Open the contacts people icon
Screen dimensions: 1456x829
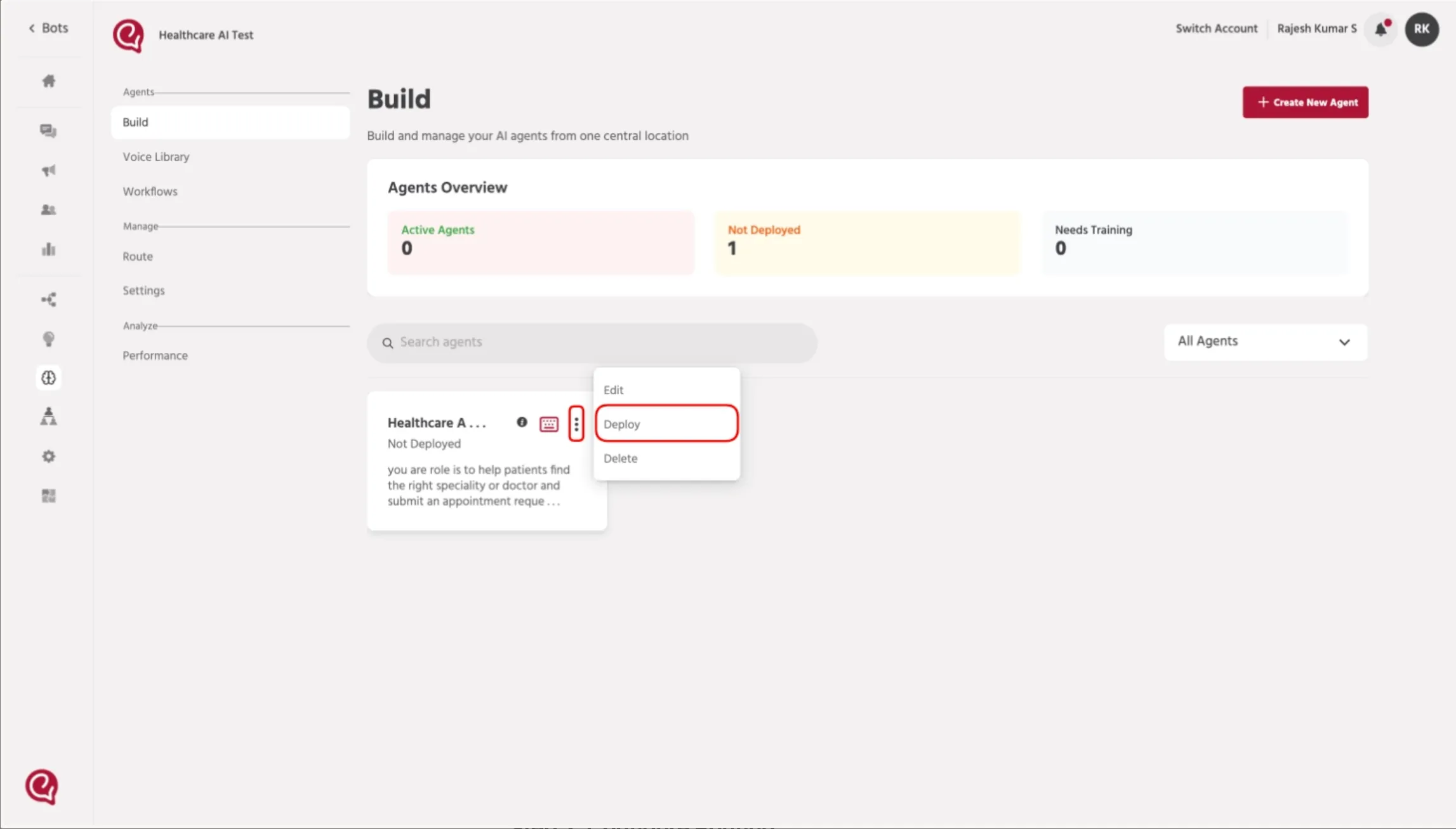[48, 209]
